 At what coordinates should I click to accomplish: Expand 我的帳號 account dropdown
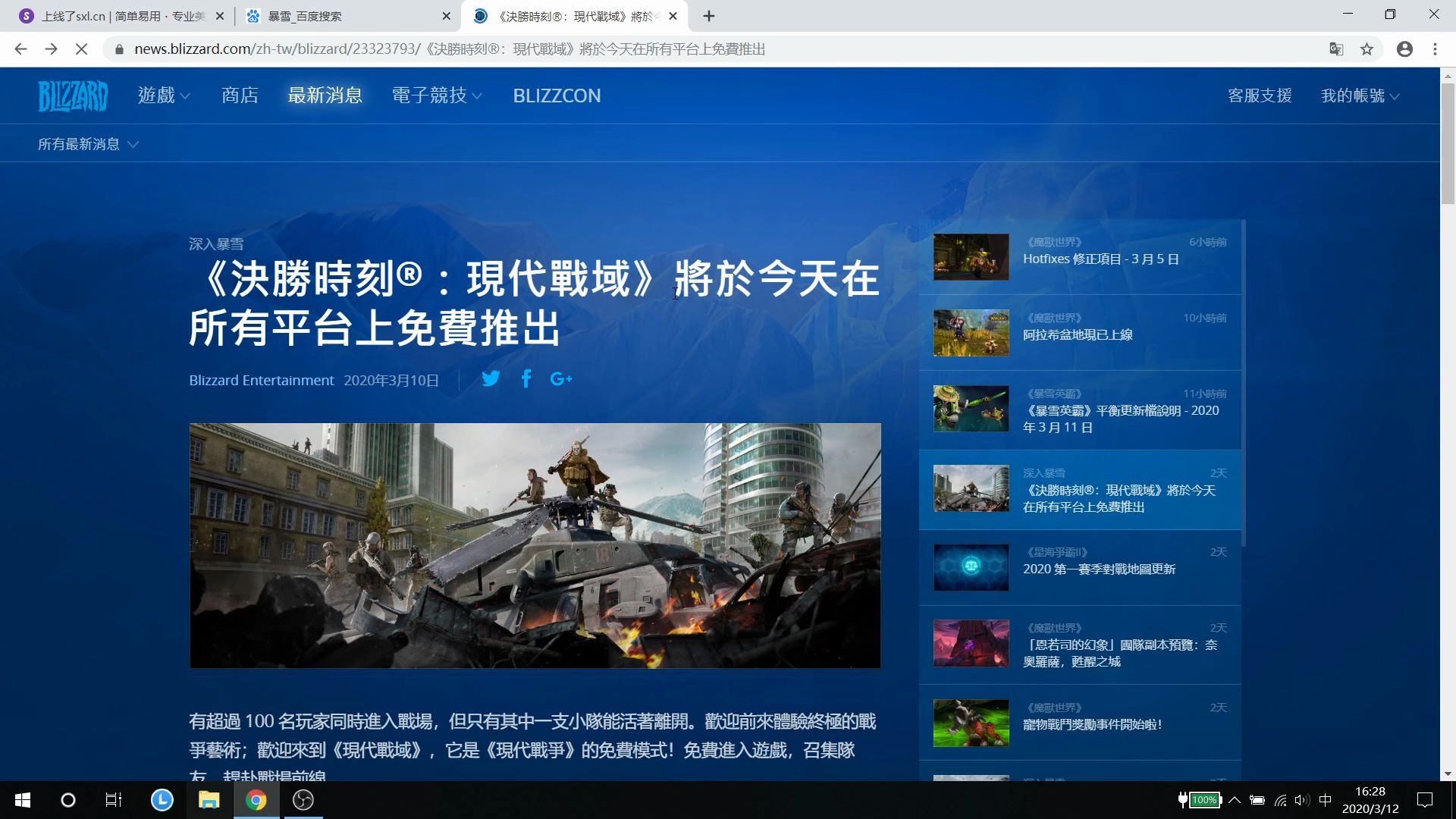click(x=1360, y=96)
